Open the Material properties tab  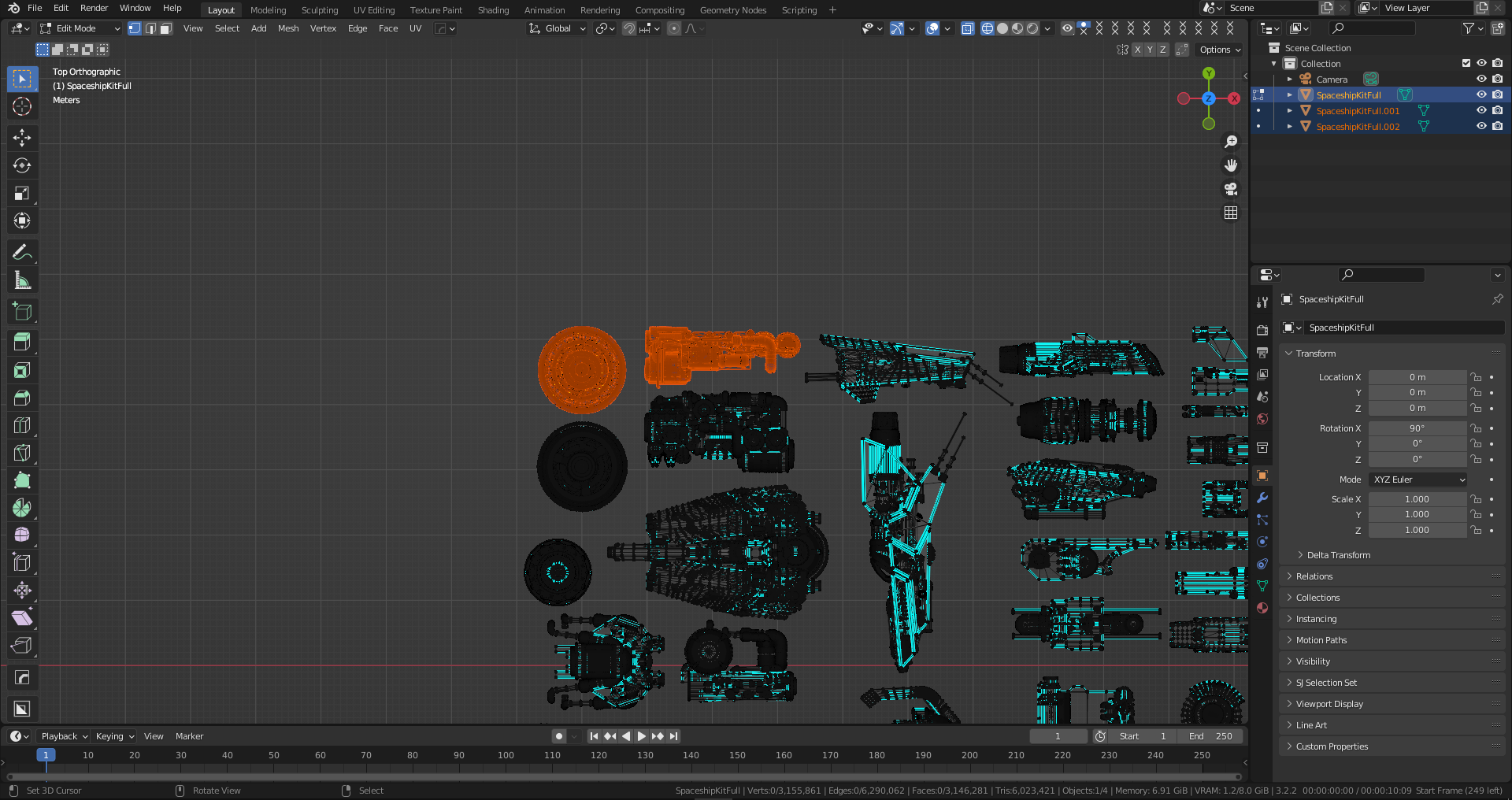click(1262, 608)
